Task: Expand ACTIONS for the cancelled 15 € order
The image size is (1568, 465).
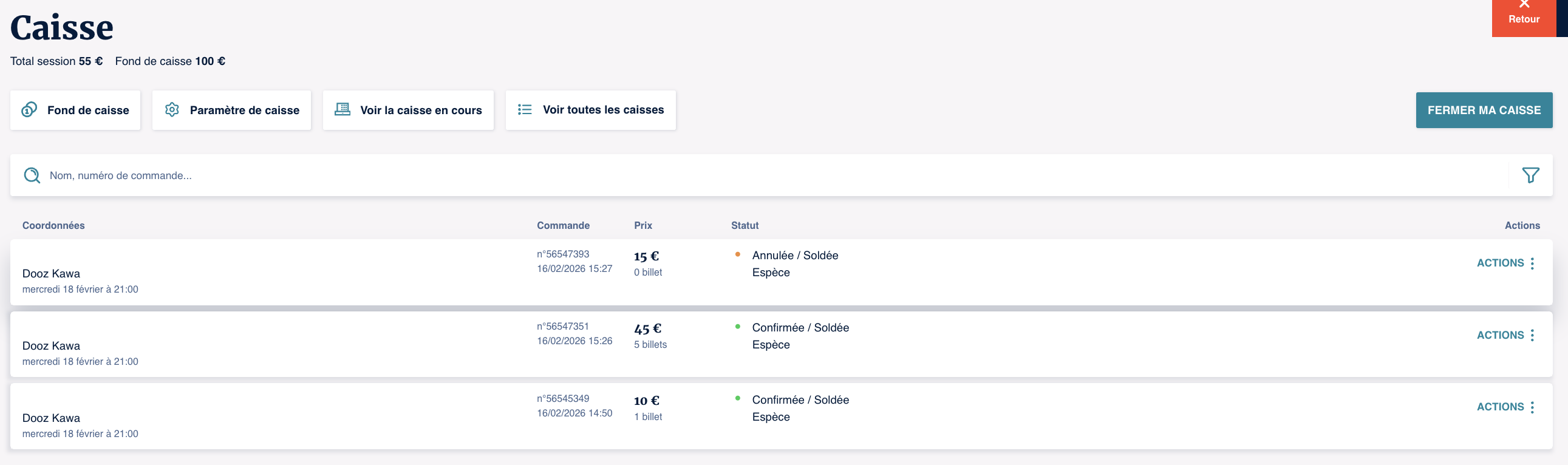Action: tap(1501, 263)
